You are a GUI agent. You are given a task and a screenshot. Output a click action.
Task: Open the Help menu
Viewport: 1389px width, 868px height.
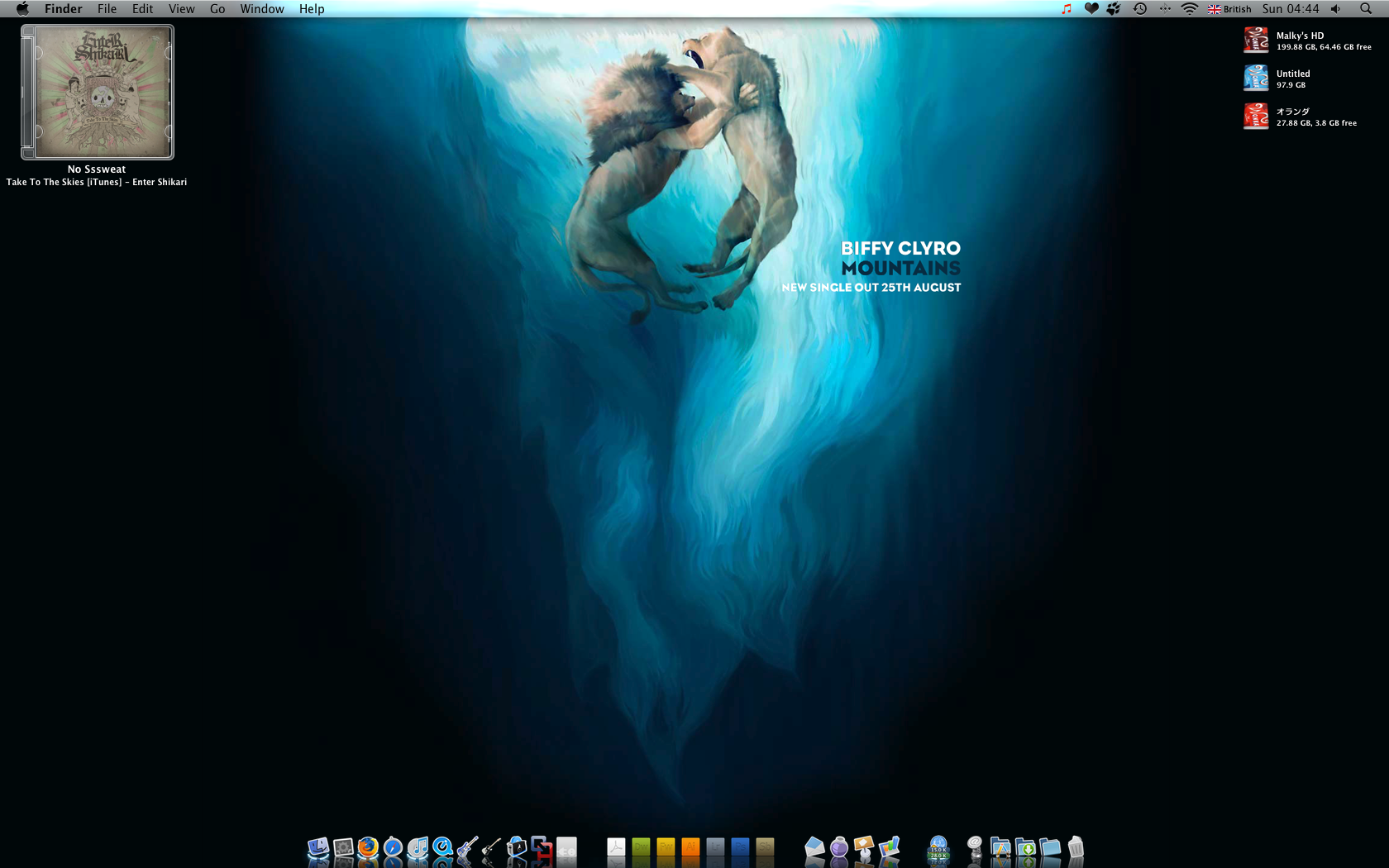point(312,9)
